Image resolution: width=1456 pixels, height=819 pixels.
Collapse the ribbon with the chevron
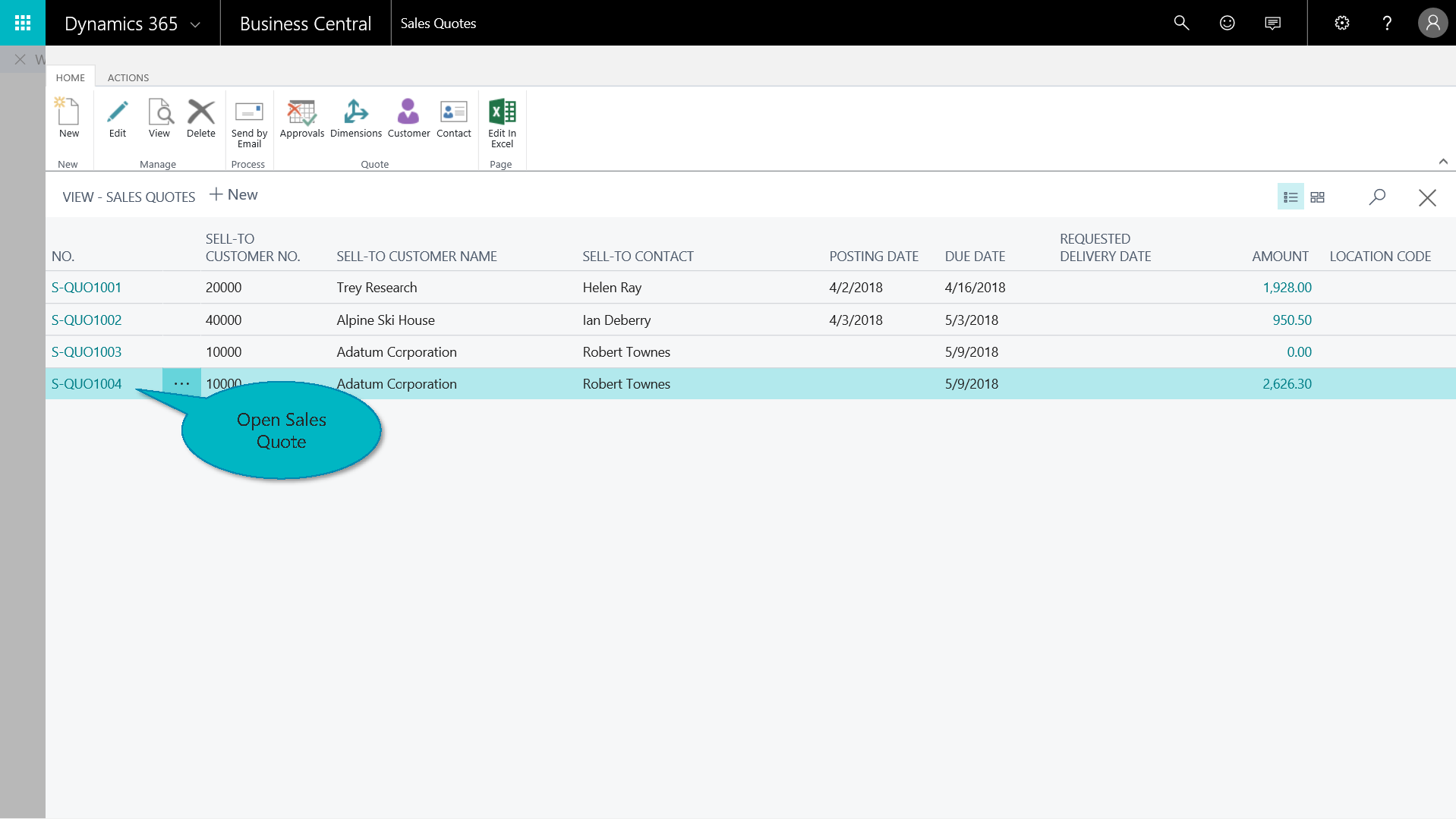(x=1443, y=162)
